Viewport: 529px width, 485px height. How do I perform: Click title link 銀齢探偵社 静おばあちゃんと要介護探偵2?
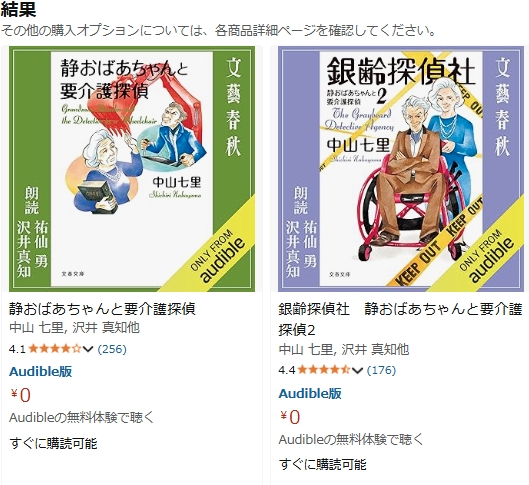[400, 319]
